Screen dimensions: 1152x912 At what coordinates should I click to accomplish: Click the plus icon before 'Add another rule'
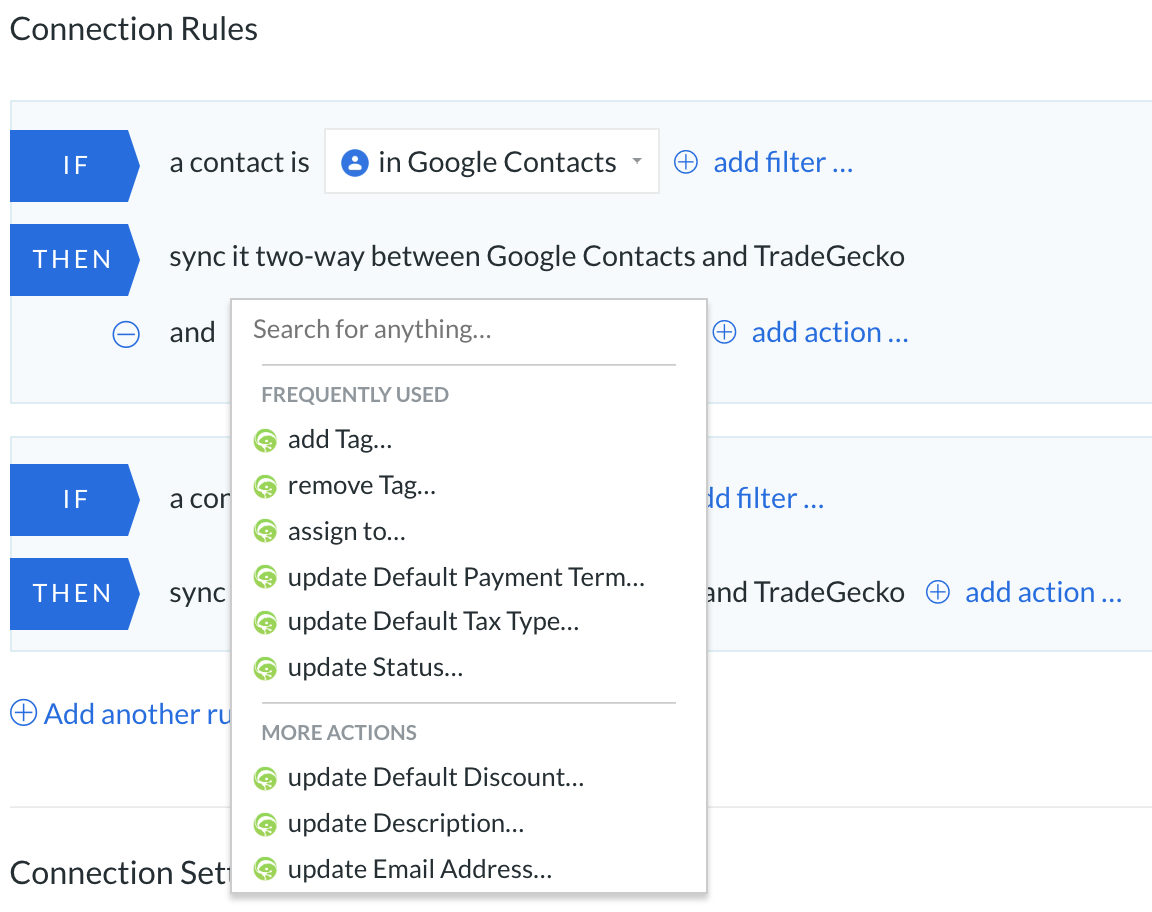point(24,713)
